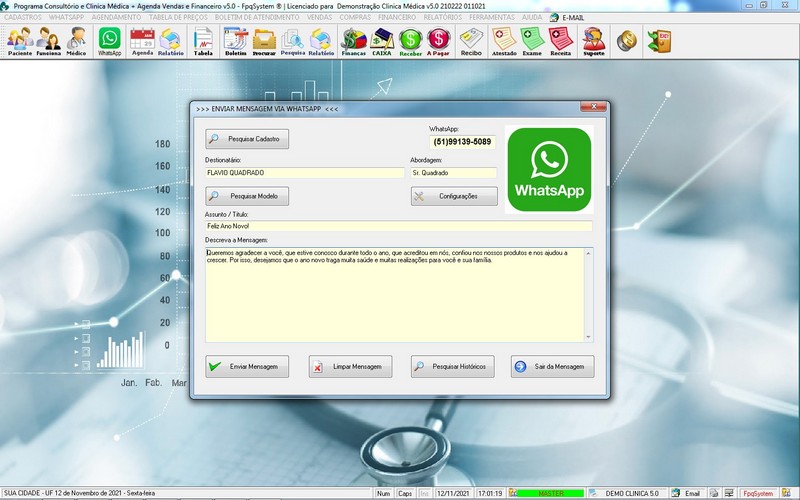The height and width of the screenshot is (500, 800).
Task: Open the AGENDAMENTO menu
Action: click(x=116, y=17)
